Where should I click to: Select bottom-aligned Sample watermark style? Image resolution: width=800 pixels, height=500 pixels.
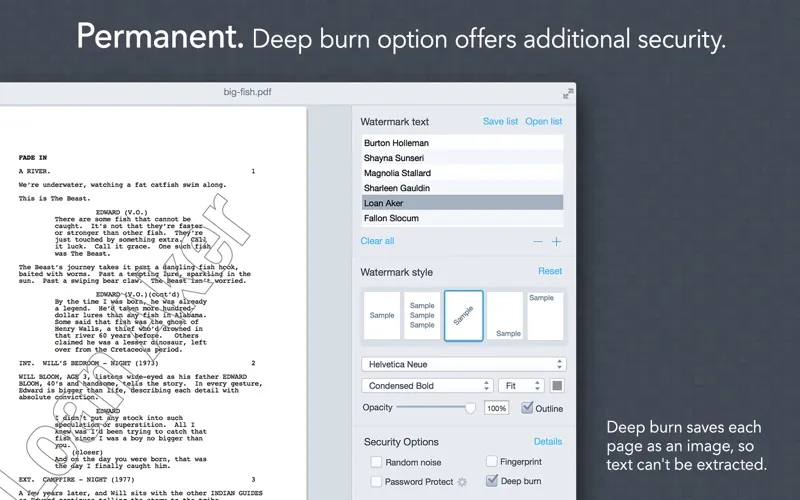click(x=505, y=315)
